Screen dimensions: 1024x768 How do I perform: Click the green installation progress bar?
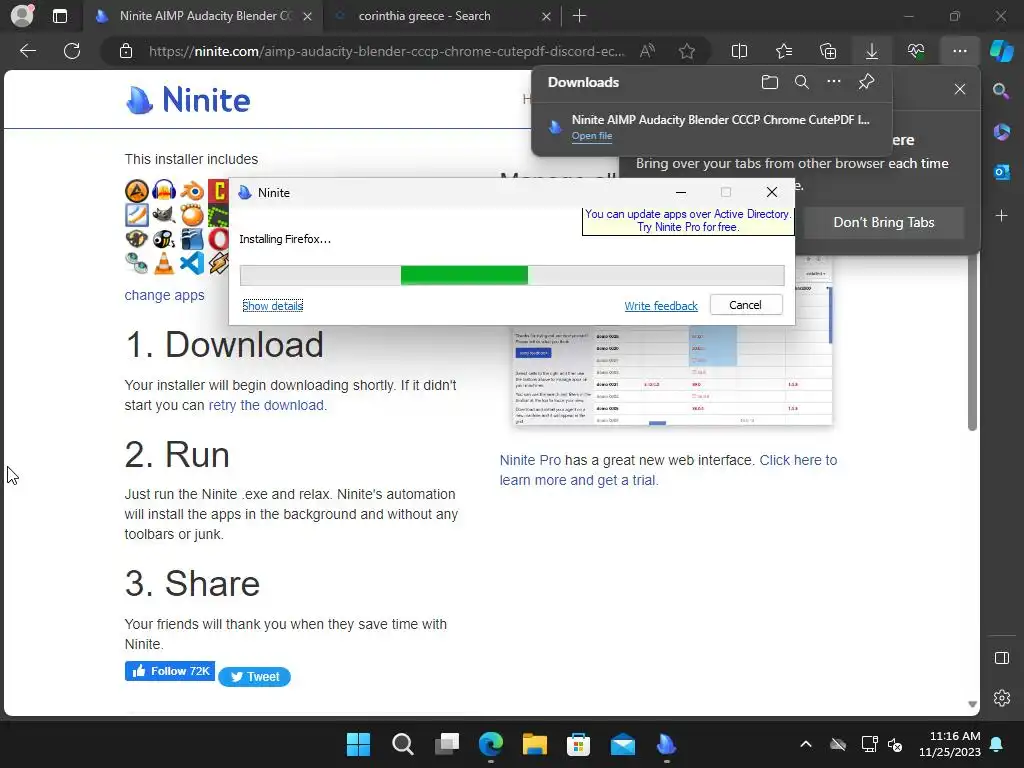(x=512, y=275)
